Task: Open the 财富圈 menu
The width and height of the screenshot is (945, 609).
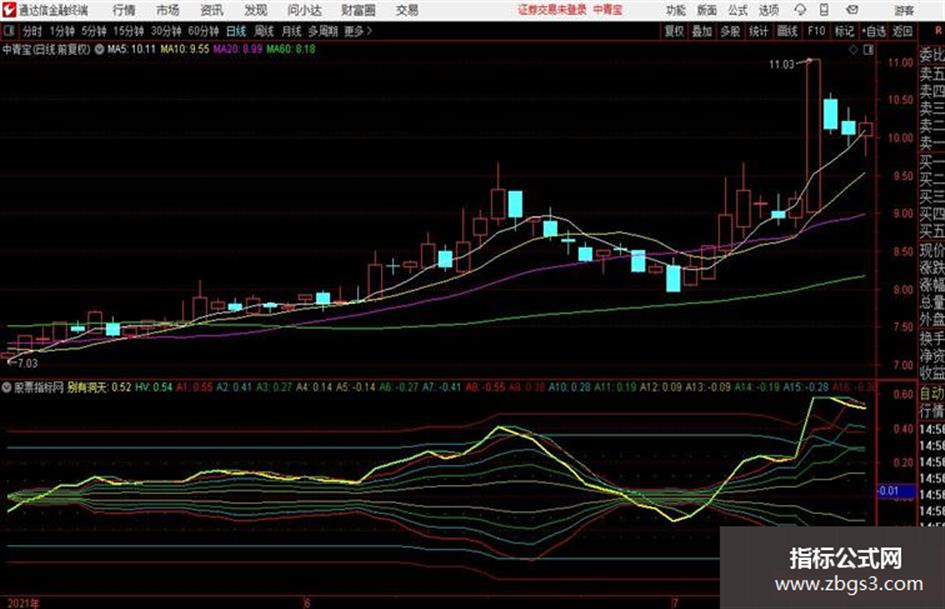Action: (358, 10)
